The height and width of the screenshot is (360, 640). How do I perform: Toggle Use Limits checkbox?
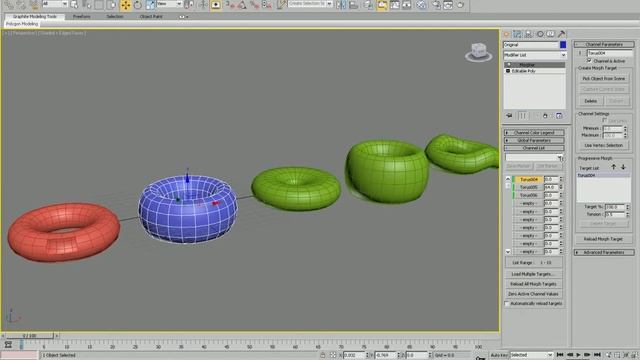[x=604, y=120]
